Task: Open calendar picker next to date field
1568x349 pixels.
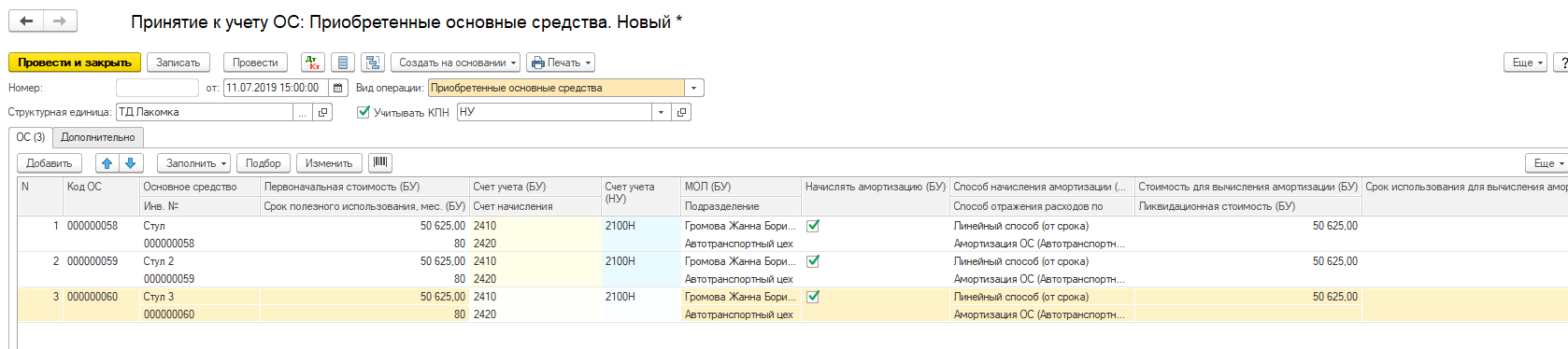Action: pos(337,88)
